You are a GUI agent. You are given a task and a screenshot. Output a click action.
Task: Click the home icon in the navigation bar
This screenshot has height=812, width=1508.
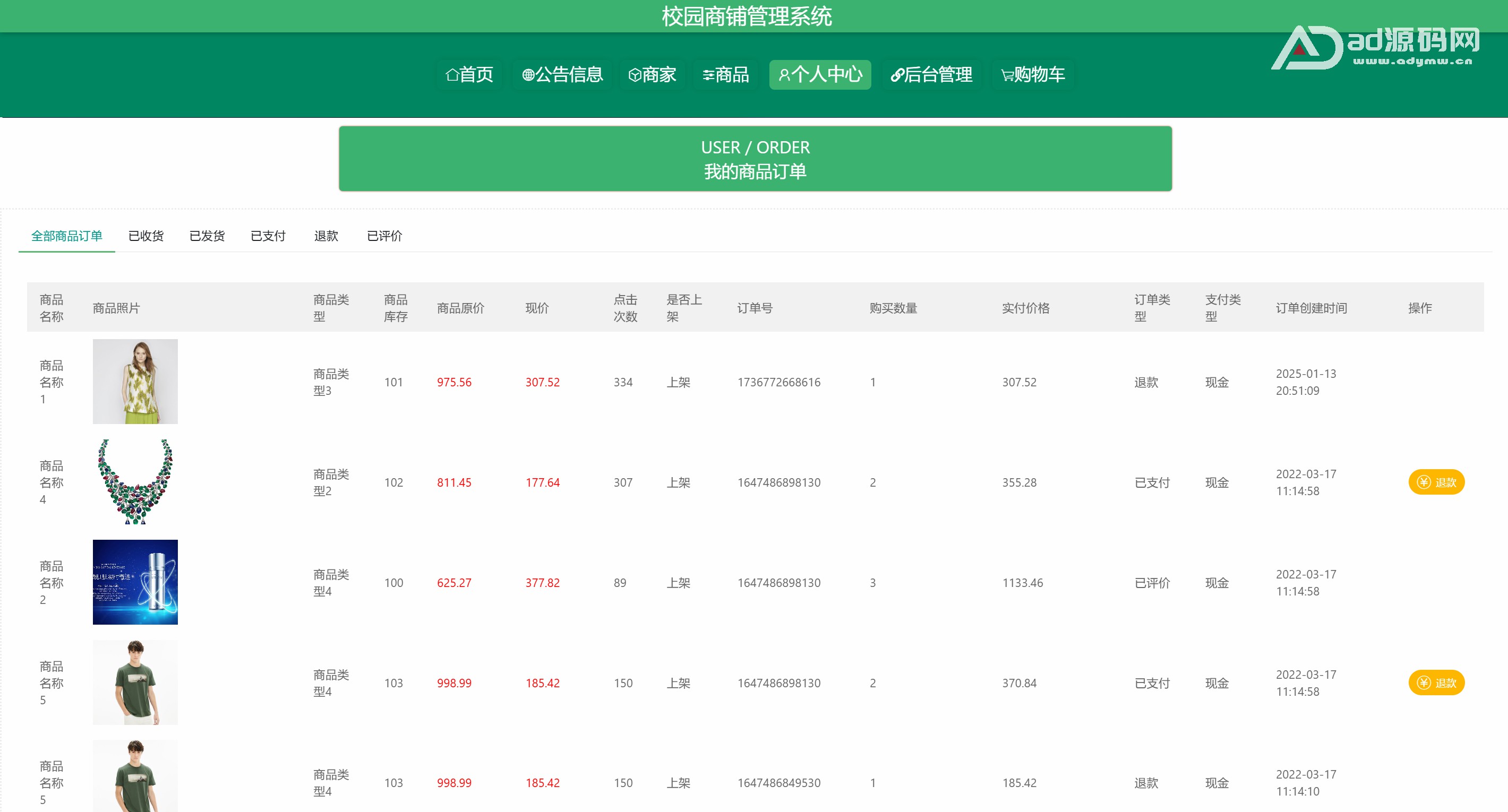tap(452, 75)
